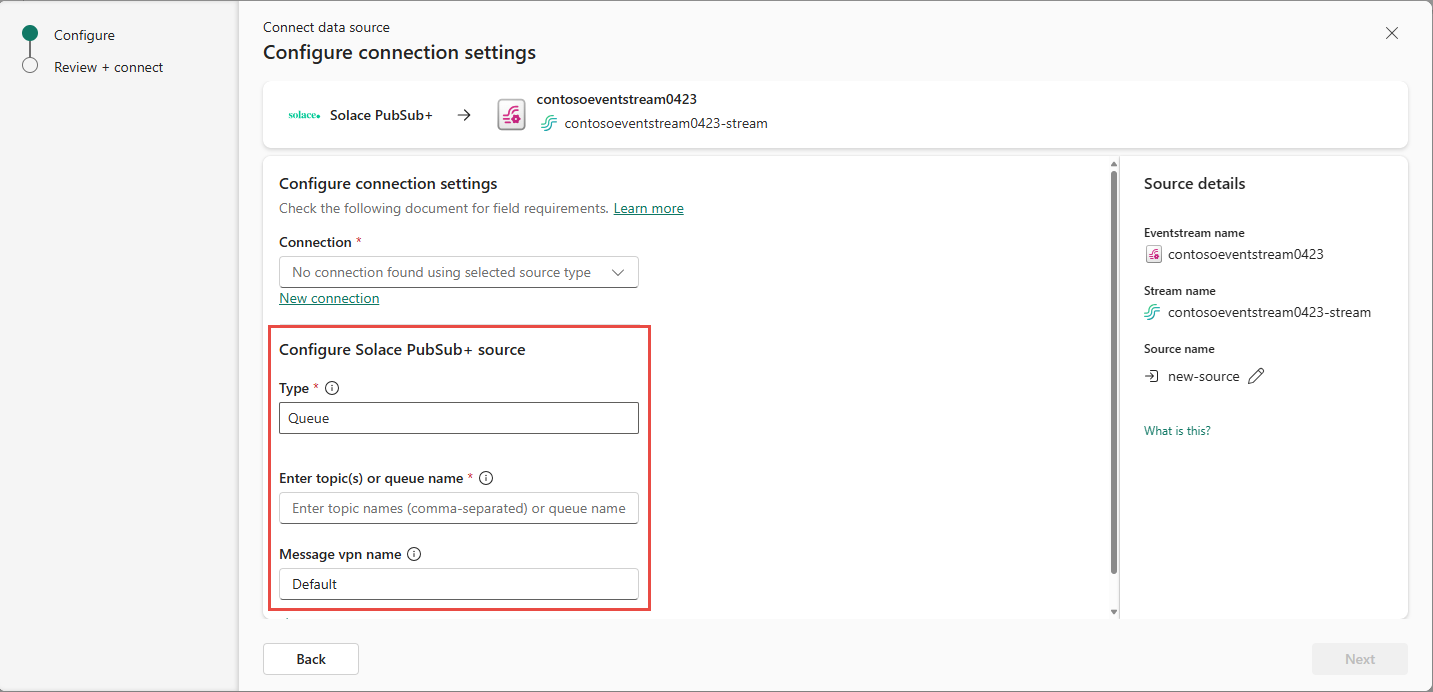The image size is (1433, 692).
Task: Click the Solace PubSub+ logo
Action: click(x=304, y=115)
